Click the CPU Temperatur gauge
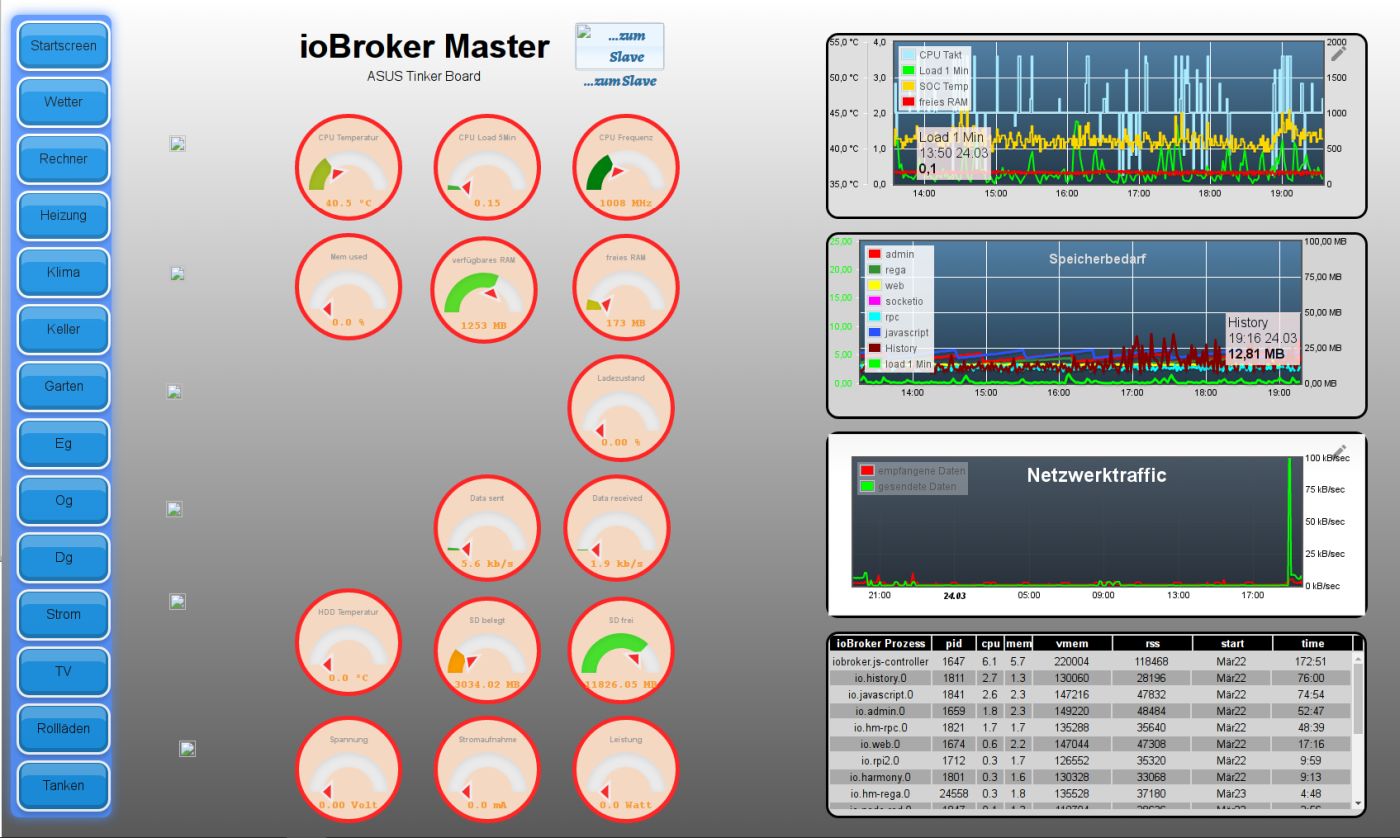The width and height of the screenshot is (1400, 838). point(348,167)
